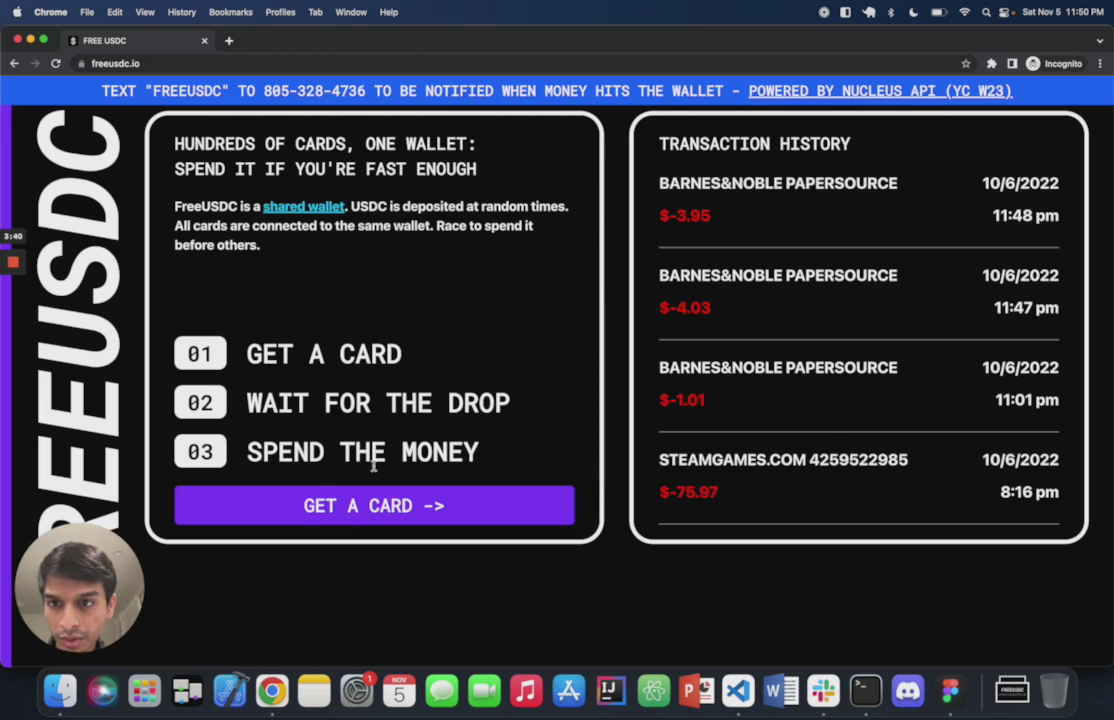This screenshot has height=720, width=1114.
Task: Go back using Chrome's back arrow
Action: point(14,63)
